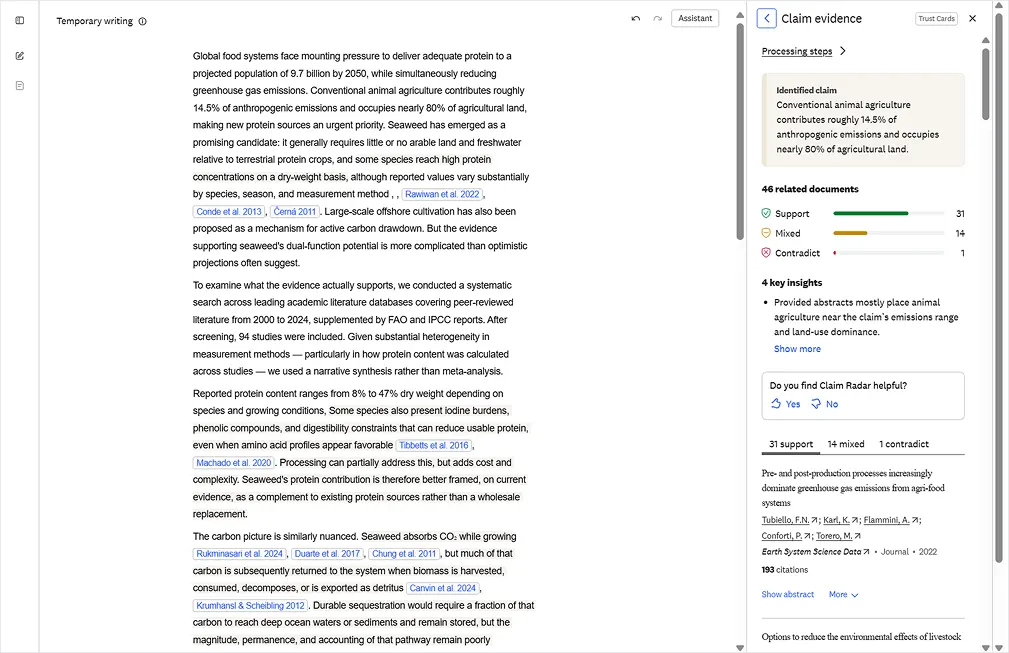Go back from the Claim evidence panel

[766, 18]
